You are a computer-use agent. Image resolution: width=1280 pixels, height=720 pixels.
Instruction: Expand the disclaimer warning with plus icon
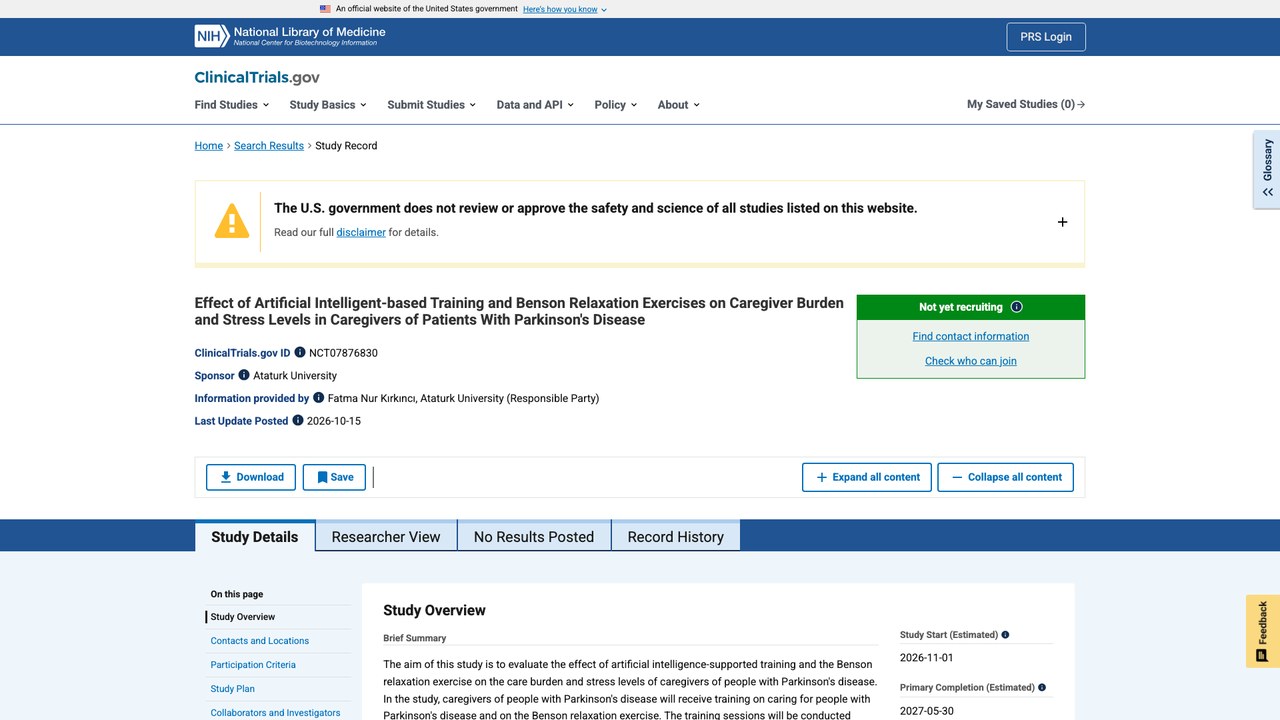point(1062,222)
